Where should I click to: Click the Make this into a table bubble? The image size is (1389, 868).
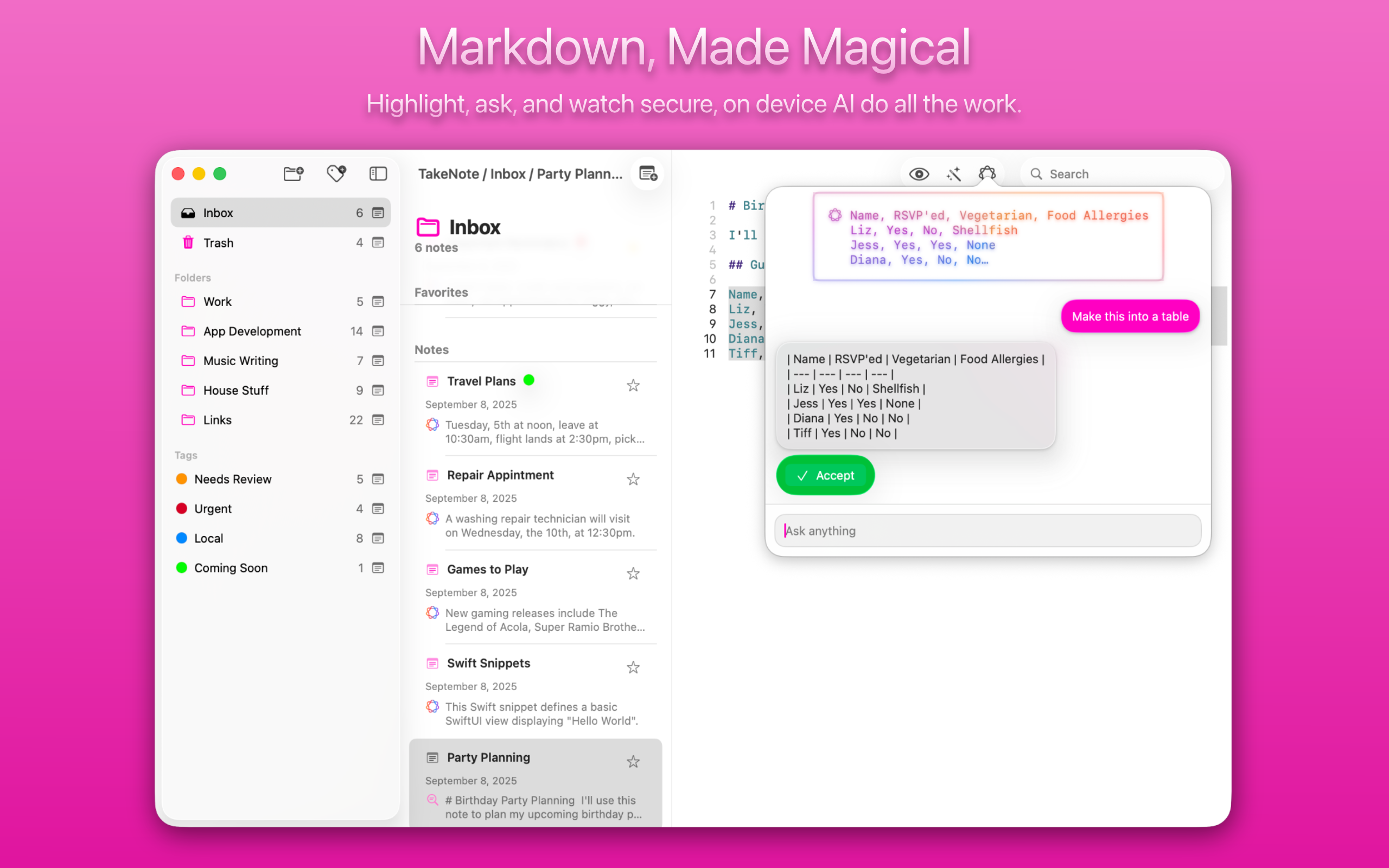point(1130,316)
